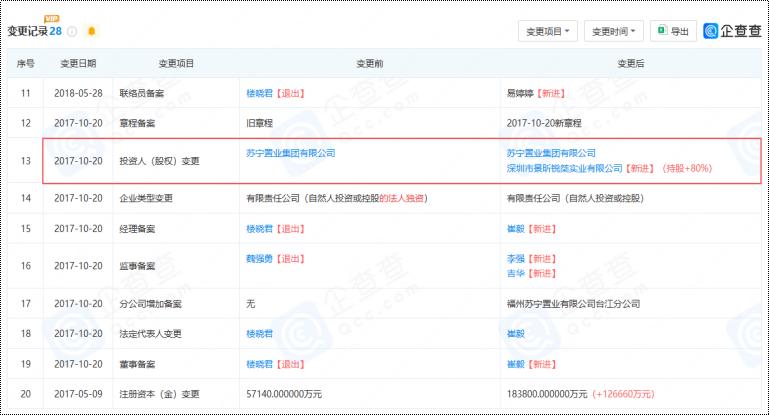
Task: Click the 57140.000000万元 value
Action: (x=284, y=394)
